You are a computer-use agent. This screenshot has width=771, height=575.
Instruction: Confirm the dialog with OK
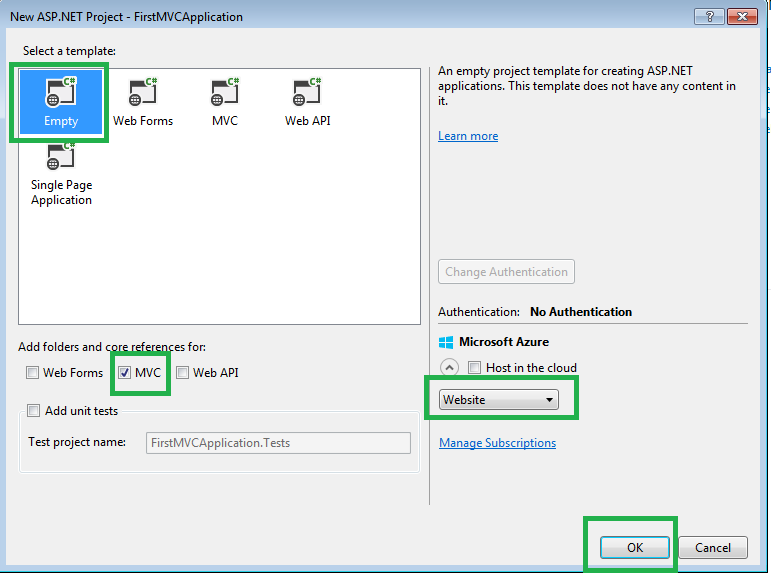point(634,547)
